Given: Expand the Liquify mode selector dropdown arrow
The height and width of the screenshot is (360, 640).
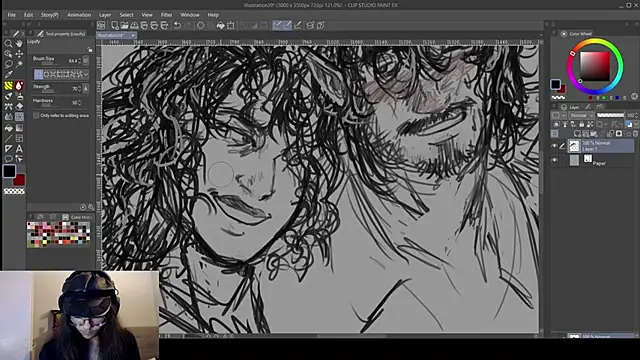Looking at the screenshot, I should [x=86, y=74].
